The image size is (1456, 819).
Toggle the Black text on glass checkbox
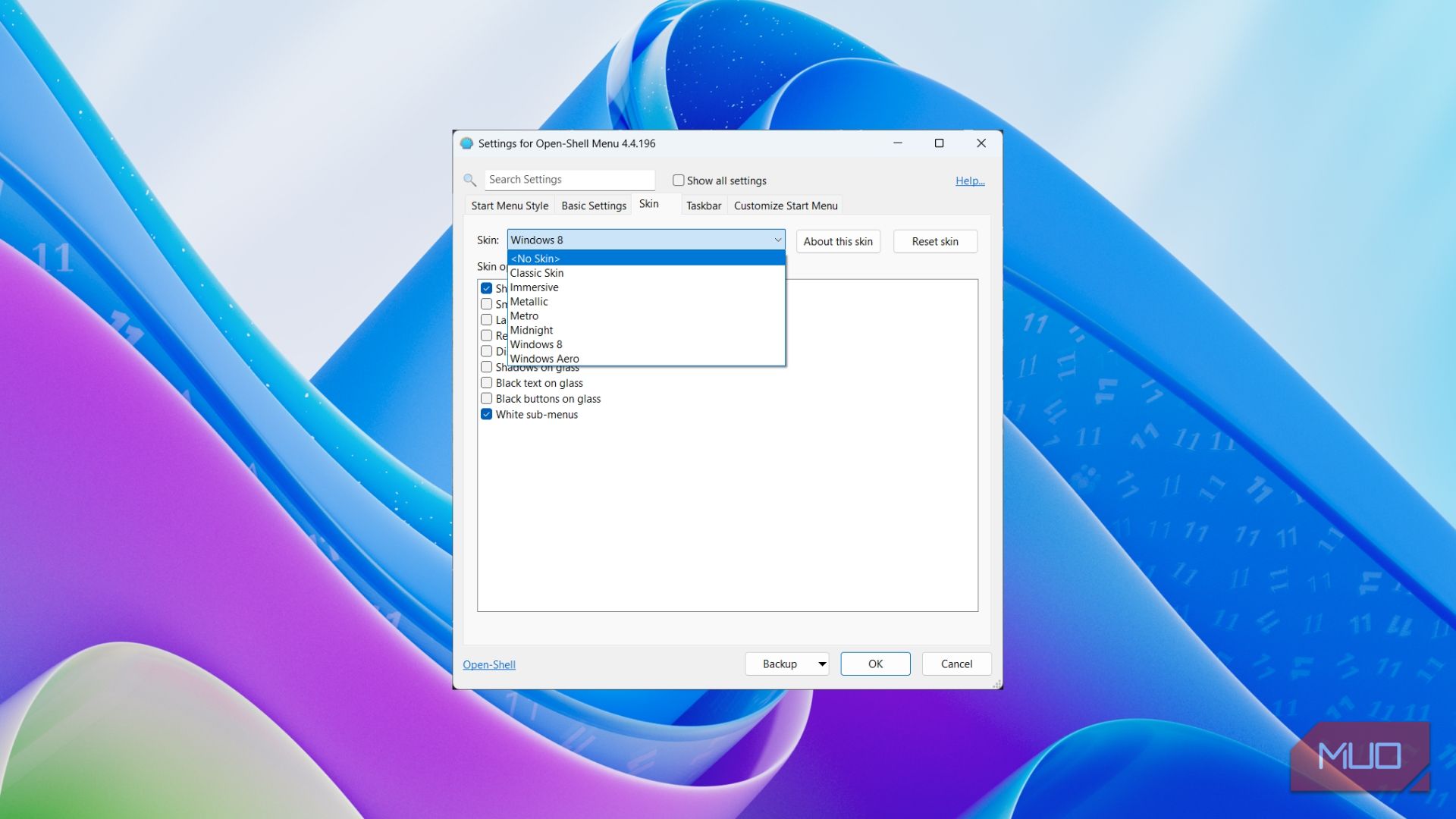tap(487, 383)
